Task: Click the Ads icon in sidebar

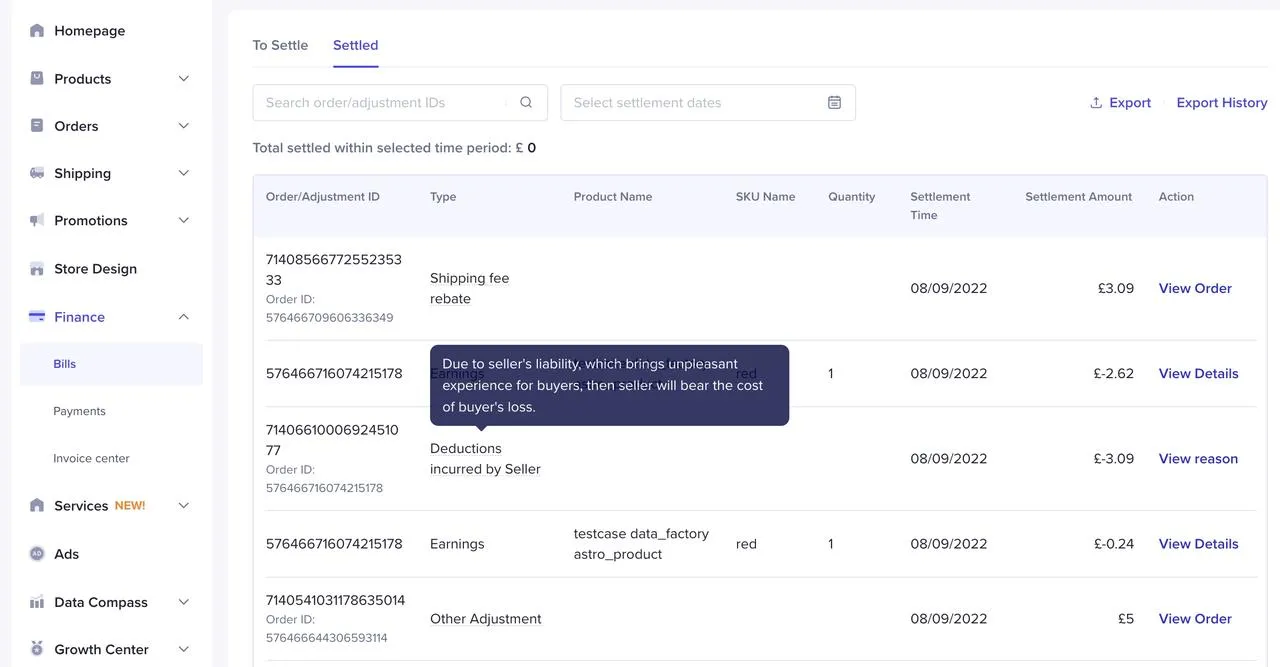Action: click(37, 554)
